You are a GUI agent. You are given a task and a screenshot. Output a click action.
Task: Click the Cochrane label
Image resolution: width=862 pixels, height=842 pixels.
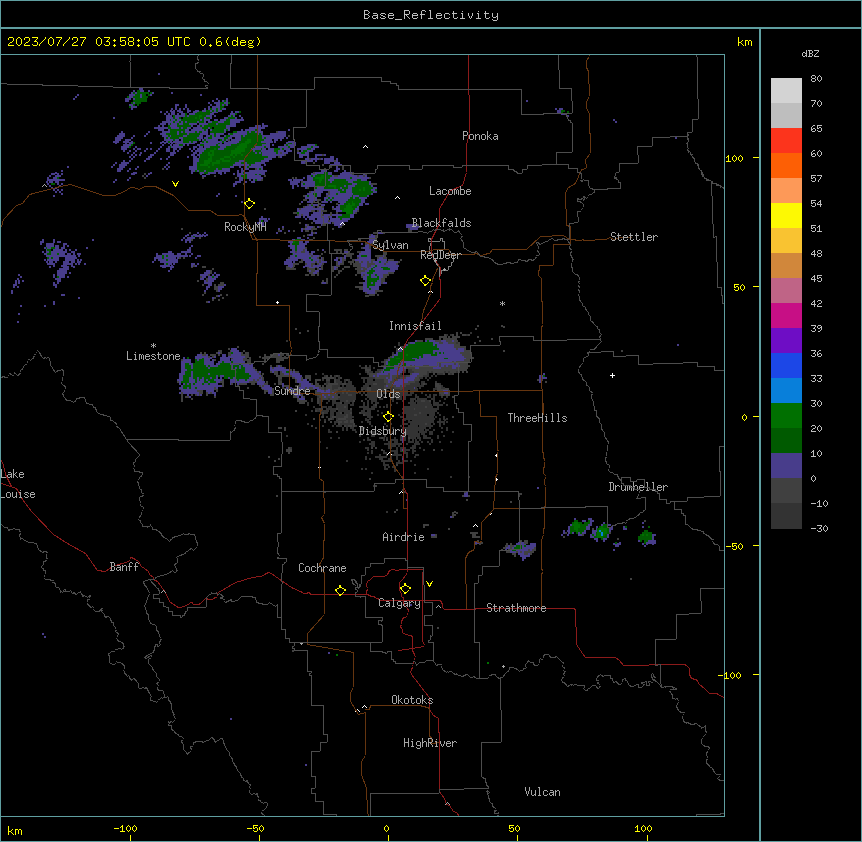pos(322,568)
